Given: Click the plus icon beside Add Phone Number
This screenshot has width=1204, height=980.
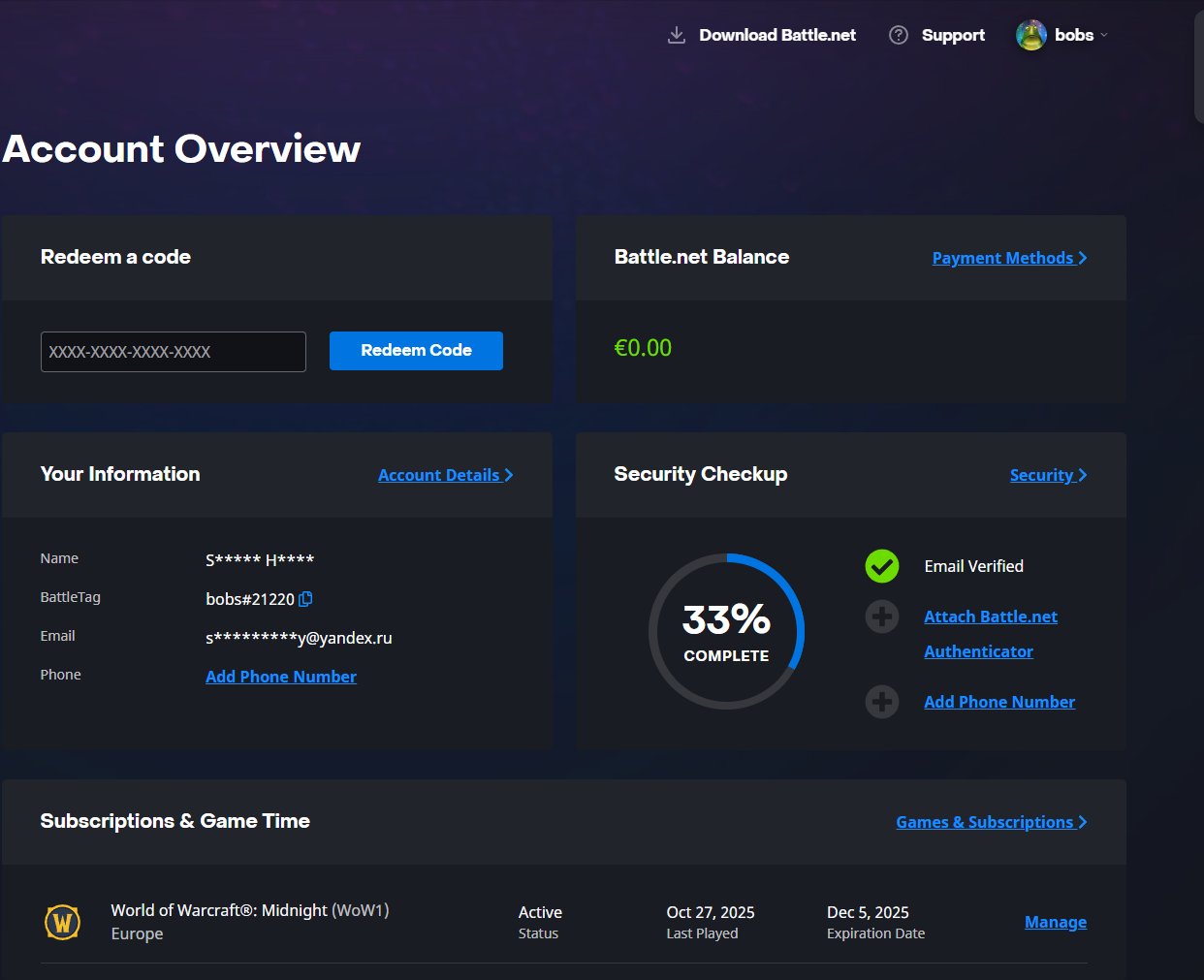Looking at the screenshot, I should tap(882, 702).
